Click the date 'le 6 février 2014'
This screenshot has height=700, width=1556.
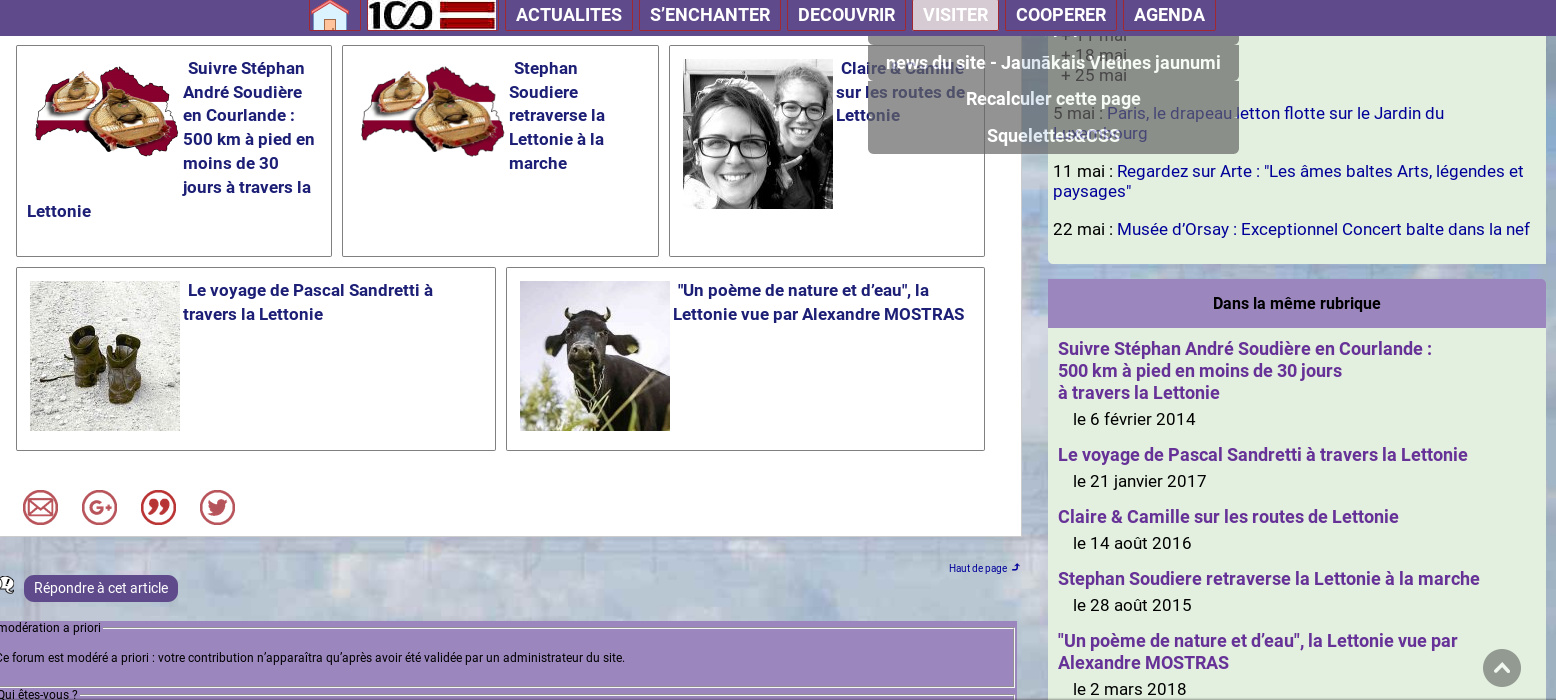1134,419
